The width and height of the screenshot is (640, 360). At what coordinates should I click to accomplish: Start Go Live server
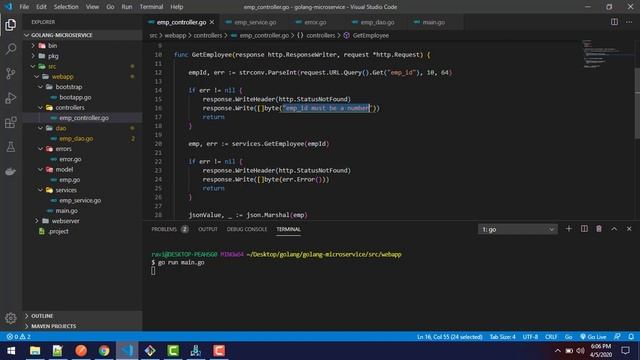593,337
